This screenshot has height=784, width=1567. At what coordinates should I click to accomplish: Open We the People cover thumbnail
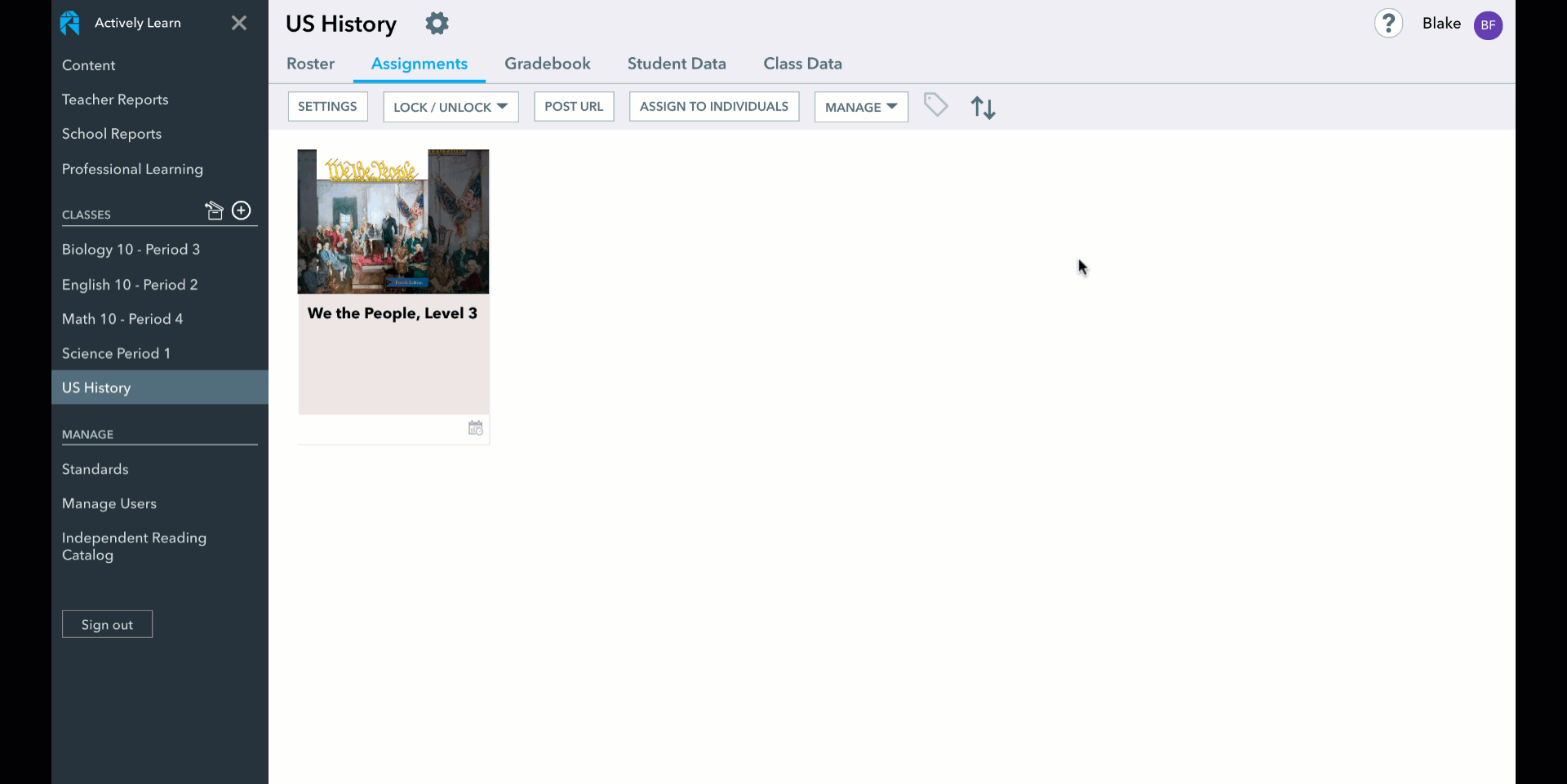(x=393, y=221)
